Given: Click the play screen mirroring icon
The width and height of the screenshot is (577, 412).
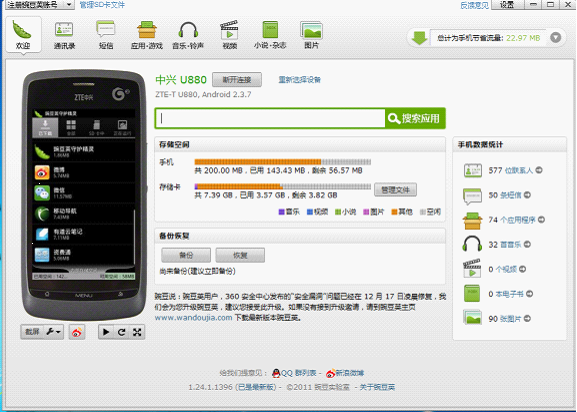Looking at the screenshot, I should click(106, 332).
